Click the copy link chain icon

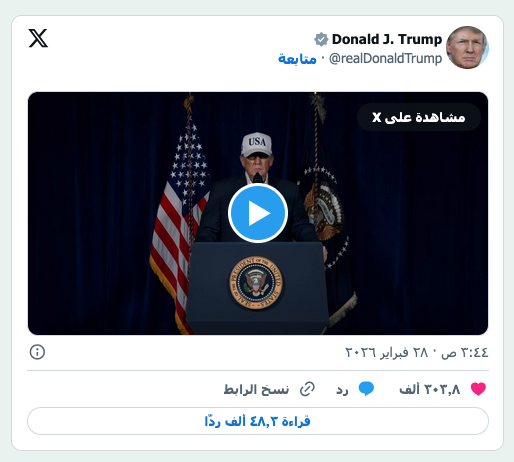click(307, 389)
